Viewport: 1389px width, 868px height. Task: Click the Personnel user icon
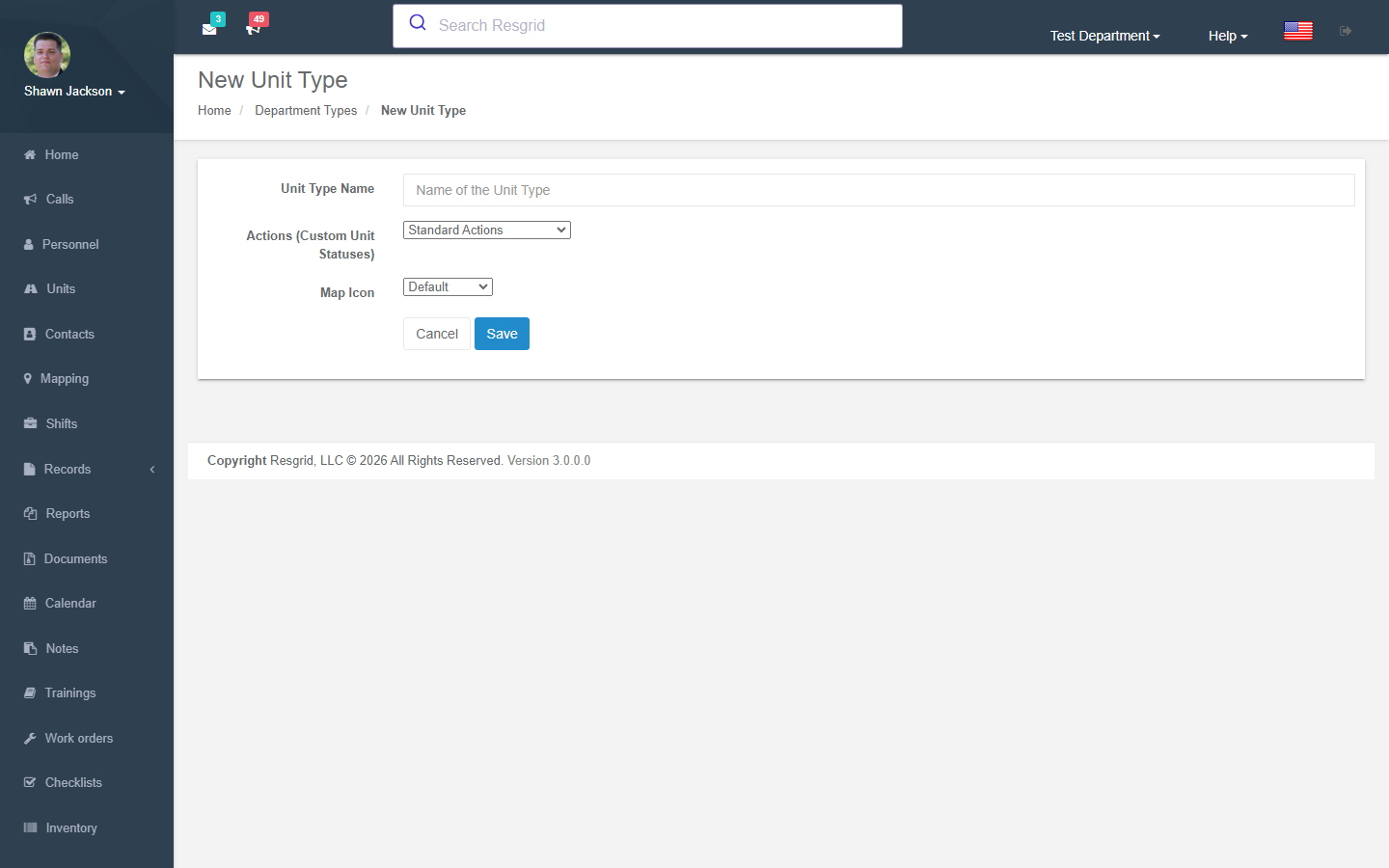28,245
